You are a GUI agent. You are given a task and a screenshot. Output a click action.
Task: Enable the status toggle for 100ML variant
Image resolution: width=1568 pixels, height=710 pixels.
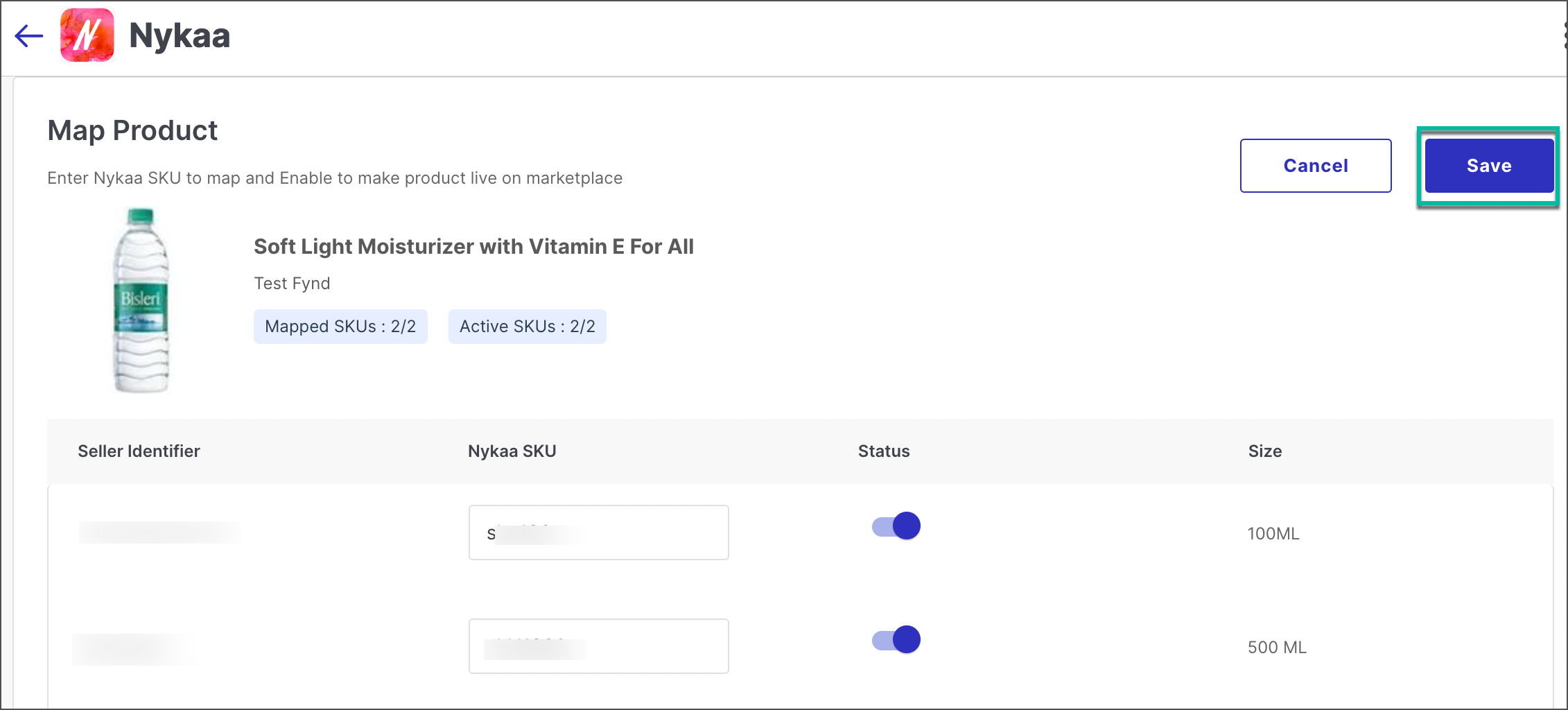(895, 526)
